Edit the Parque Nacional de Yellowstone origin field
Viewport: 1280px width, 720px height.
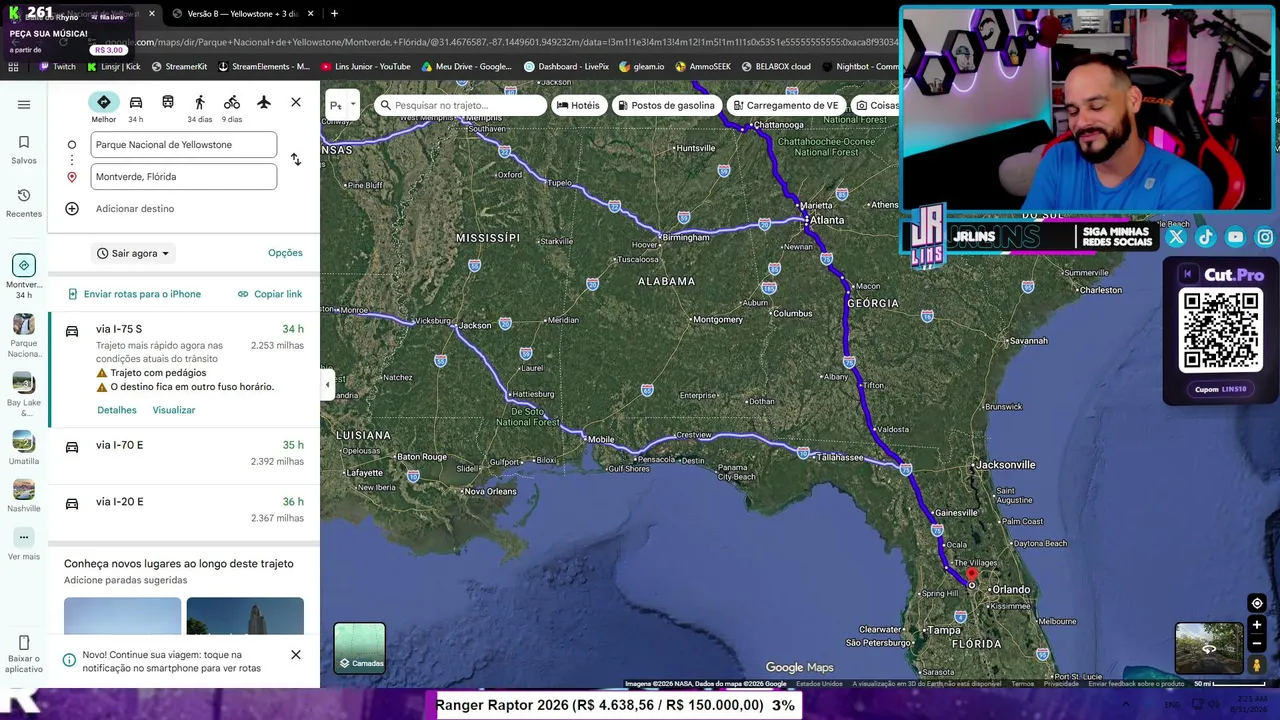coord(184,145)
